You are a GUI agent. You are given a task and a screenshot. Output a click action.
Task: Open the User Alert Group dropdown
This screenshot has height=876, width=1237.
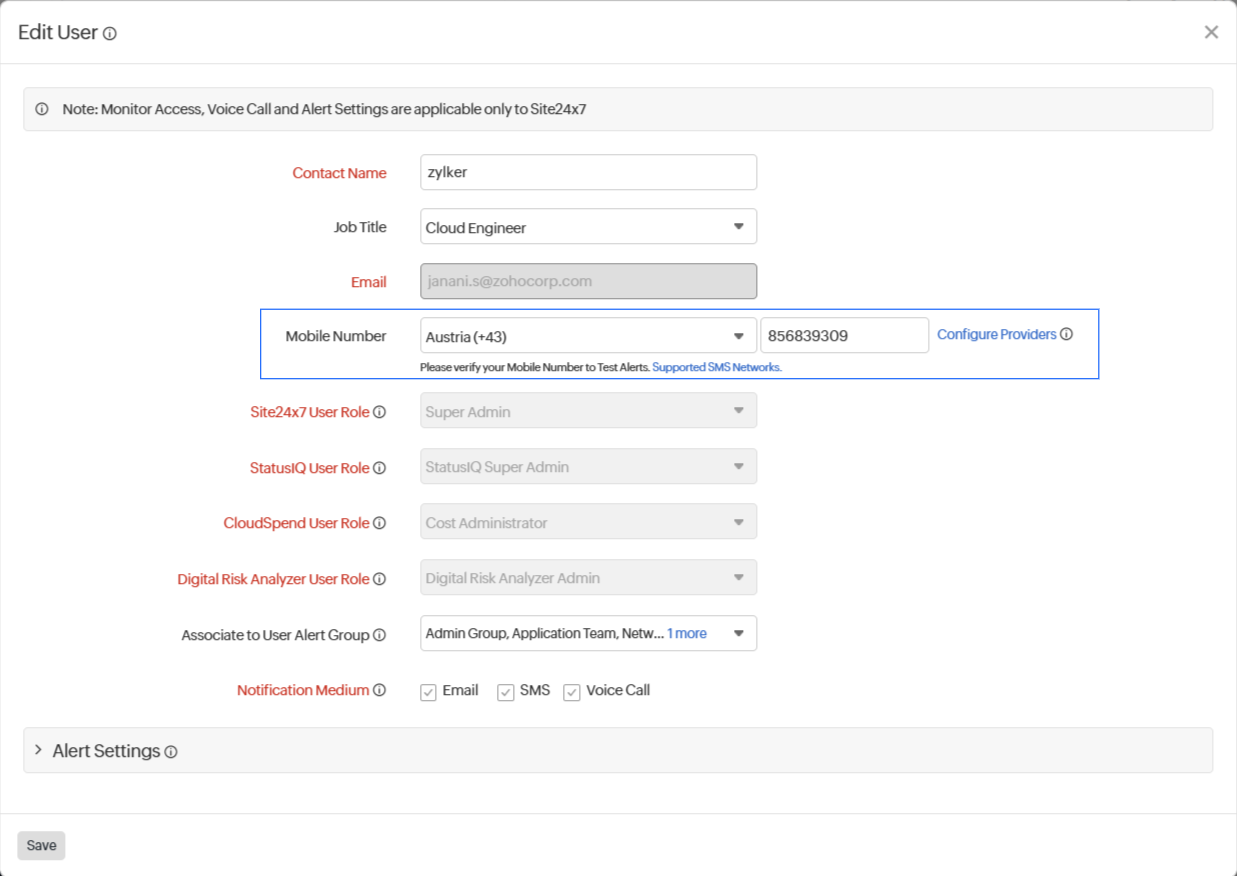[x=738, y=633]
